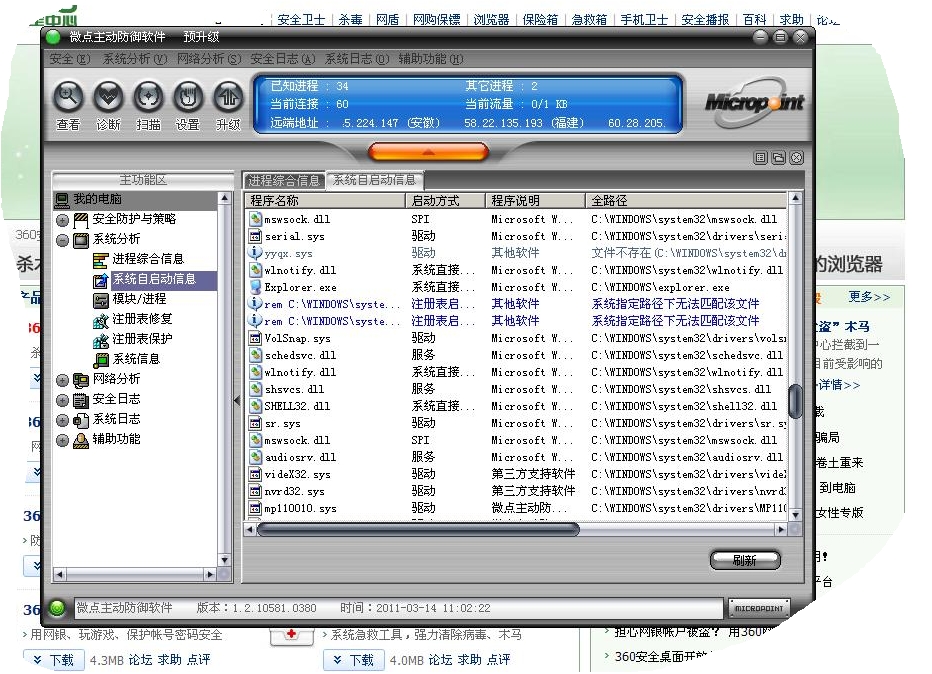Select the VolSnap.sys row
This screenshot has width=932, height=674.
click(x=516, y=338)
